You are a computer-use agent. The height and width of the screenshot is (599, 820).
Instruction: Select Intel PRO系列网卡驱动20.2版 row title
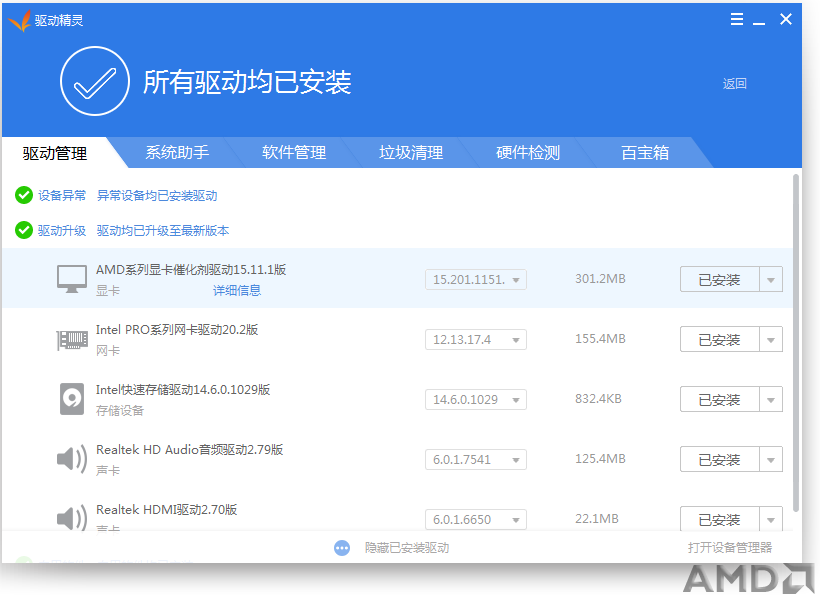177,330
